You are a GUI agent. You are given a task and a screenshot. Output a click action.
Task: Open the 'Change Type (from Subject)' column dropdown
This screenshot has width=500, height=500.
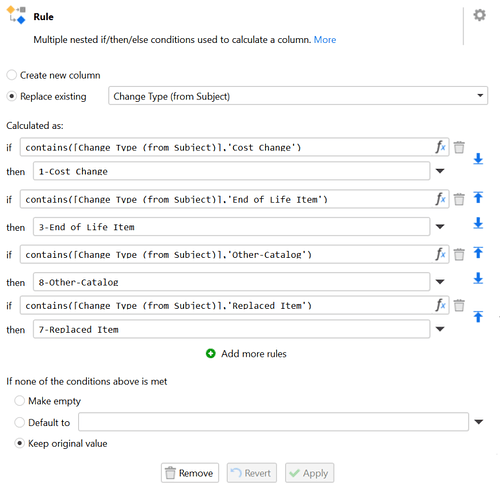click(298, 96)
